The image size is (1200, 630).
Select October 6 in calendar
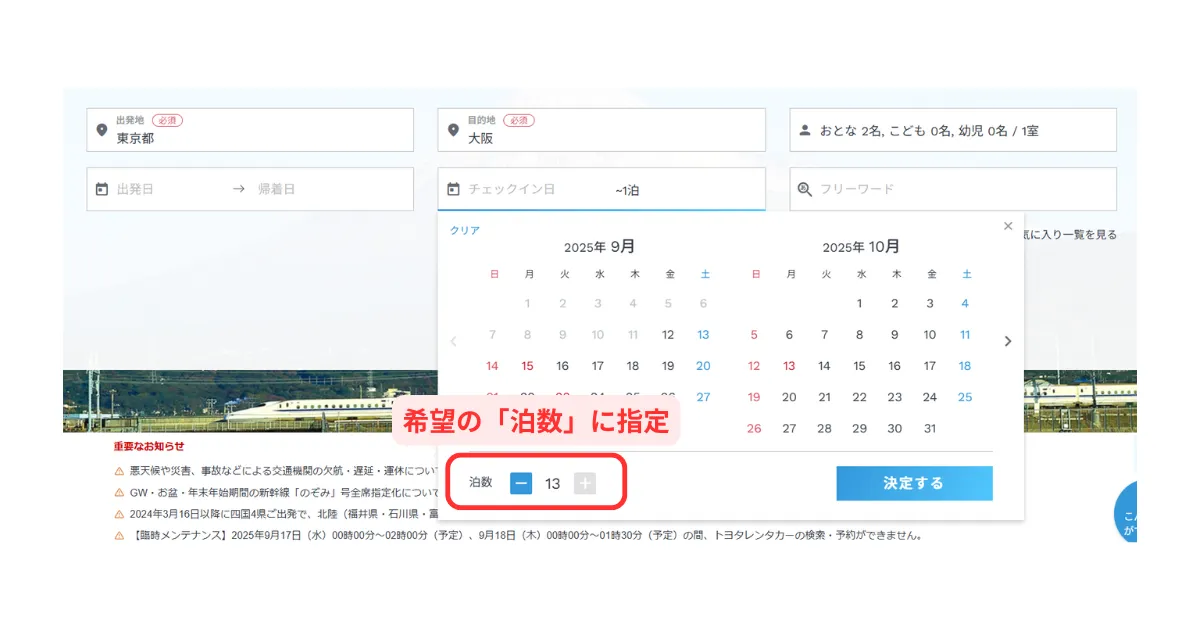[789, 335]
